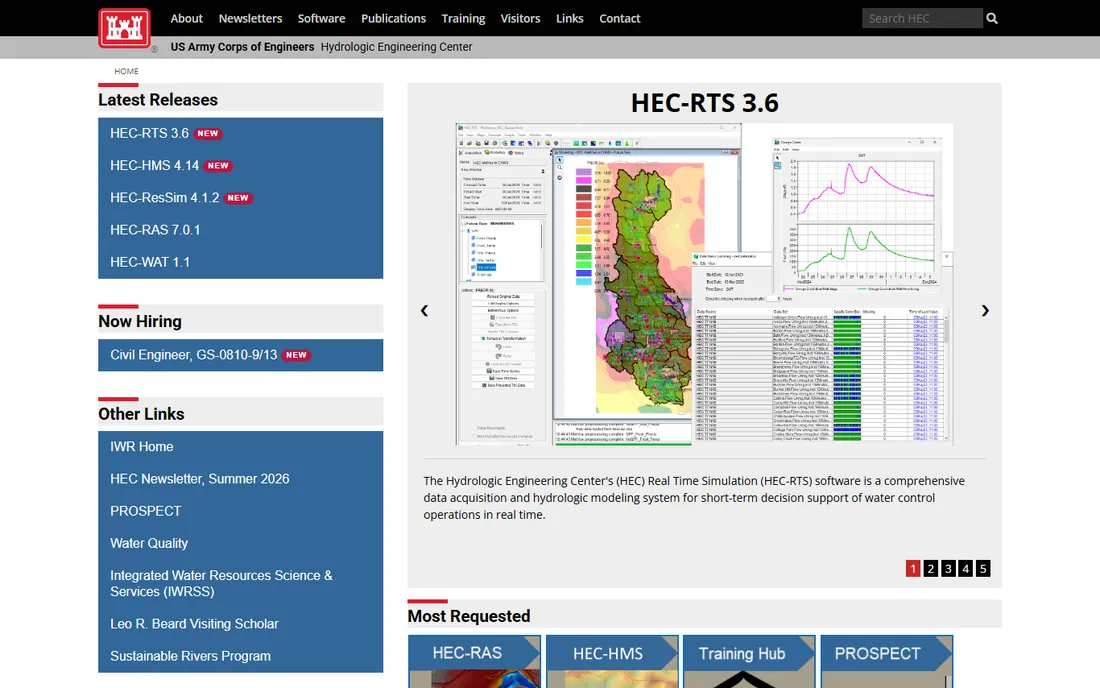
Task: Open the Links menu
Action: tap(570, 18)
